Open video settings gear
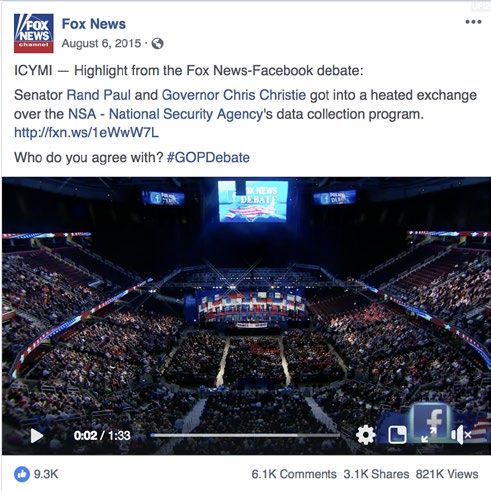Screen dimensions: 491x491 [365, 435]
